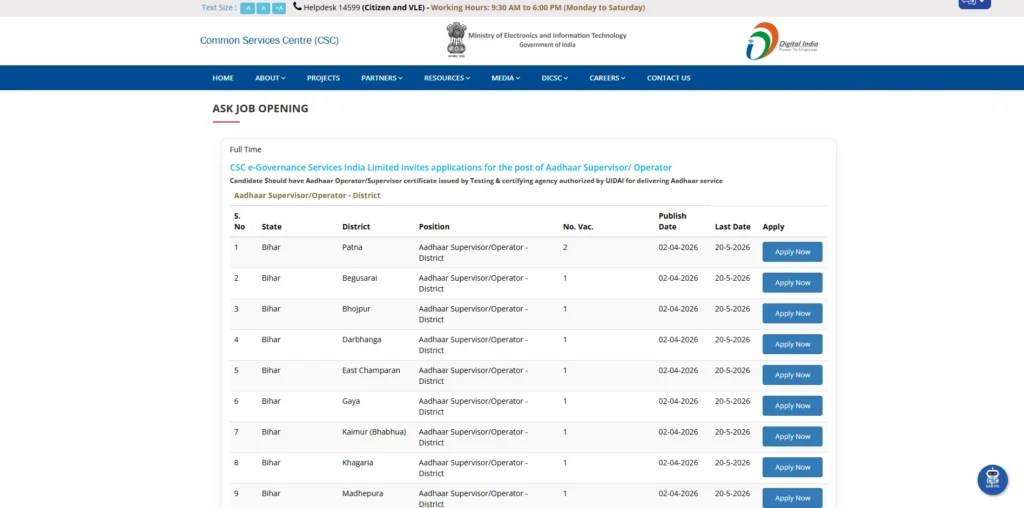
Task: Click the 'No. Vac.' column header
Action: click(x=578, y=227)
